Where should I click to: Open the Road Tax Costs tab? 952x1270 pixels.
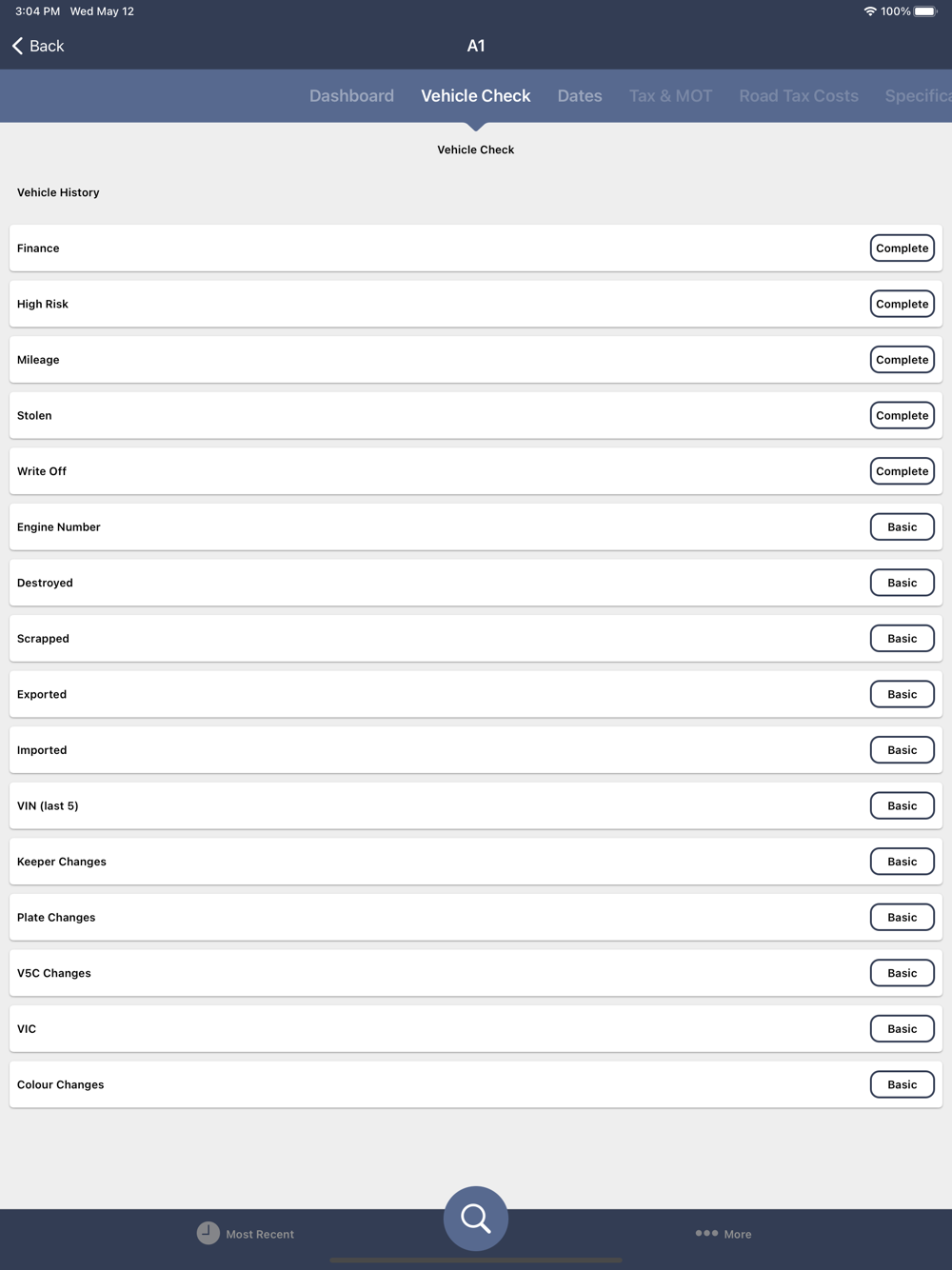coord(799,96)
